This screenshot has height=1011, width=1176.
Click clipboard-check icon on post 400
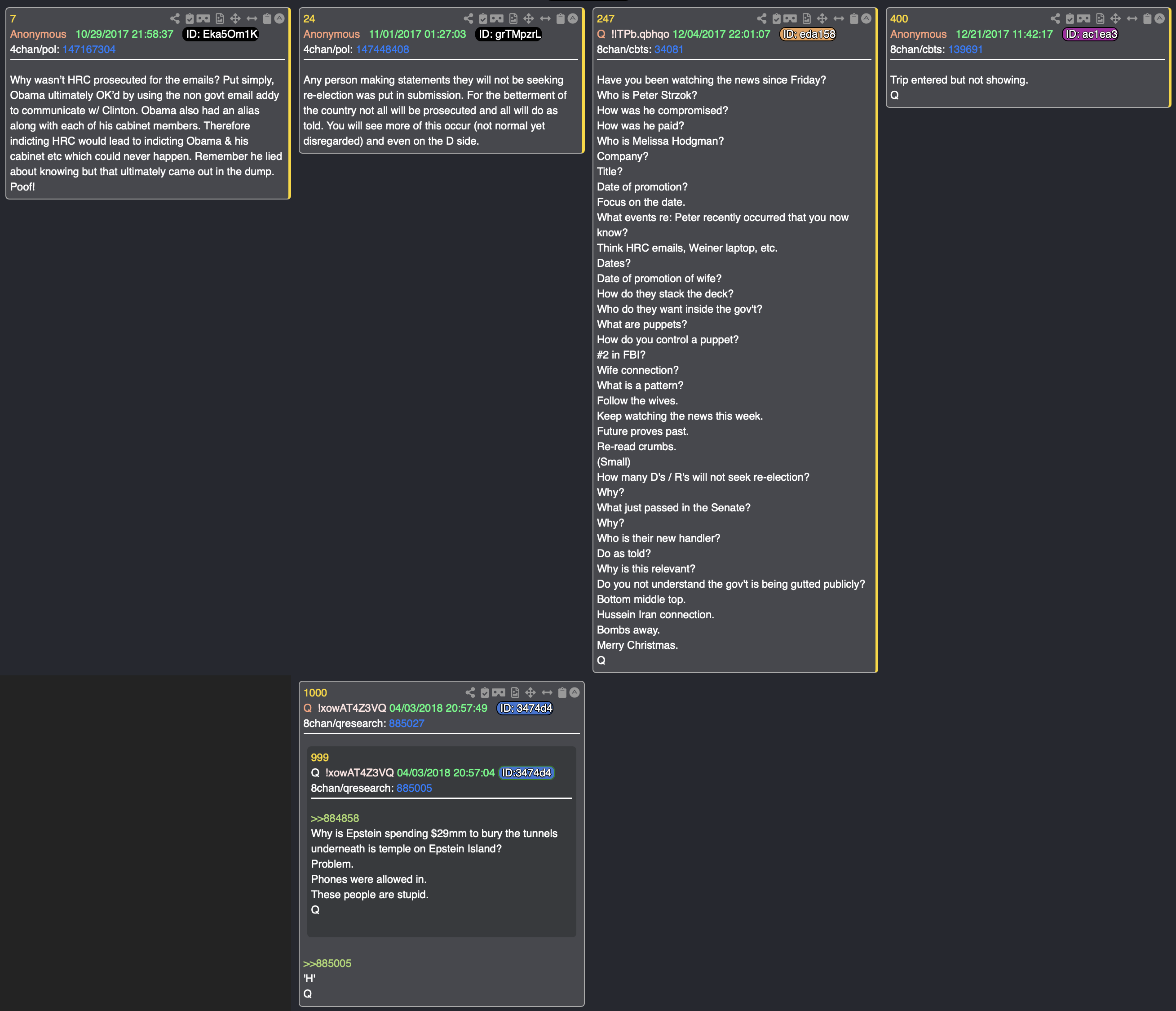(x=1070, y=19)
